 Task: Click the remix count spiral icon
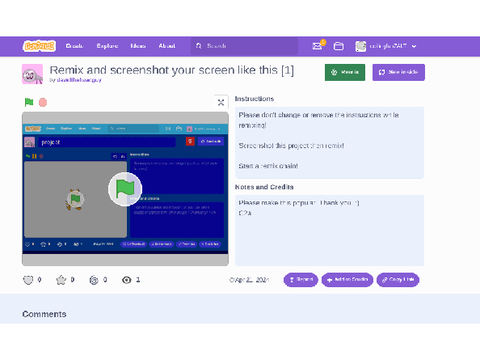(x=94, y=280)
